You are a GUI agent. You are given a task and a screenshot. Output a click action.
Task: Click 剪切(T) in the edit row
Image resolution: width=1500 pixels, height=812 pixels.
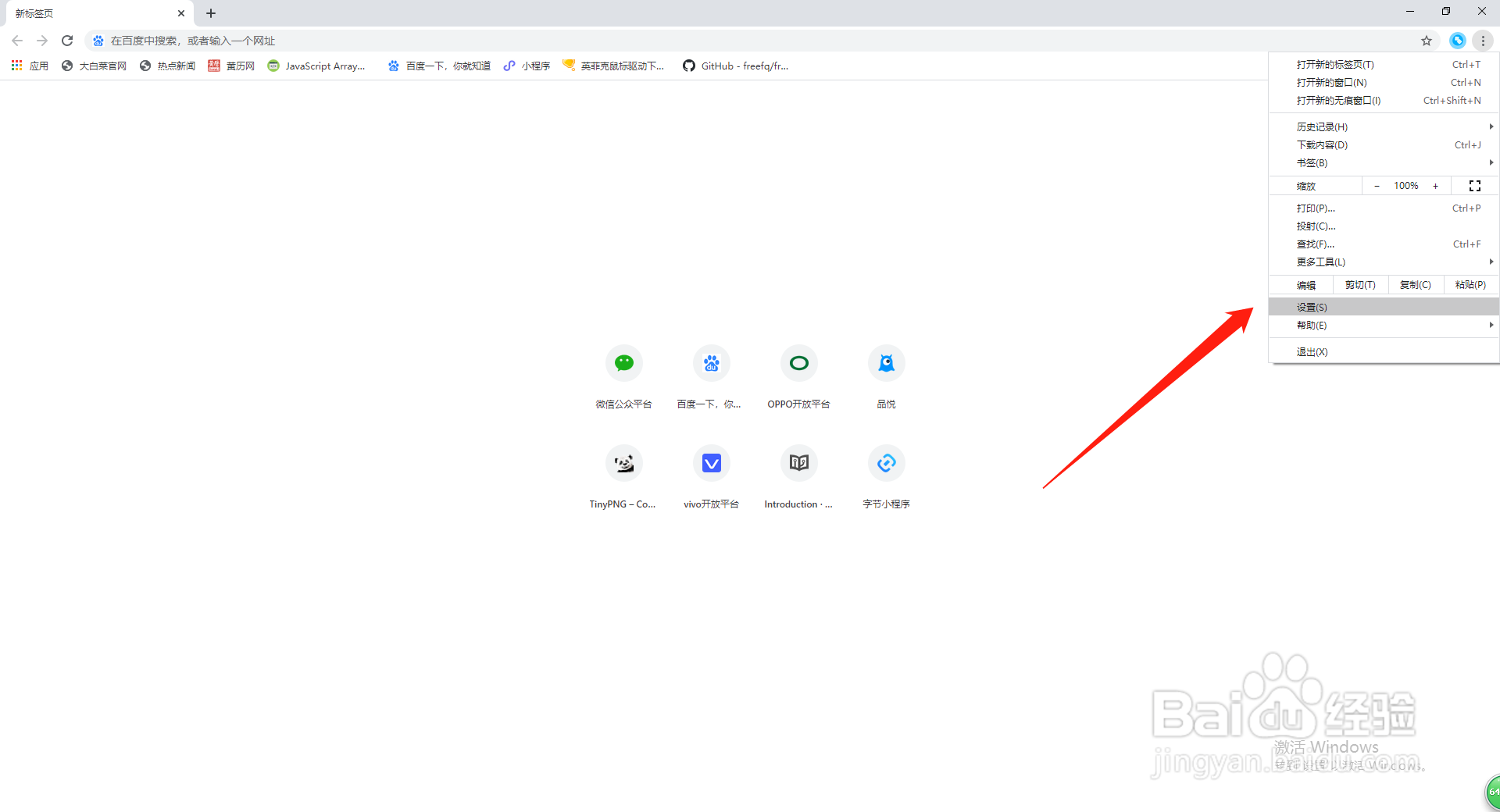(x=1360, y=285)
